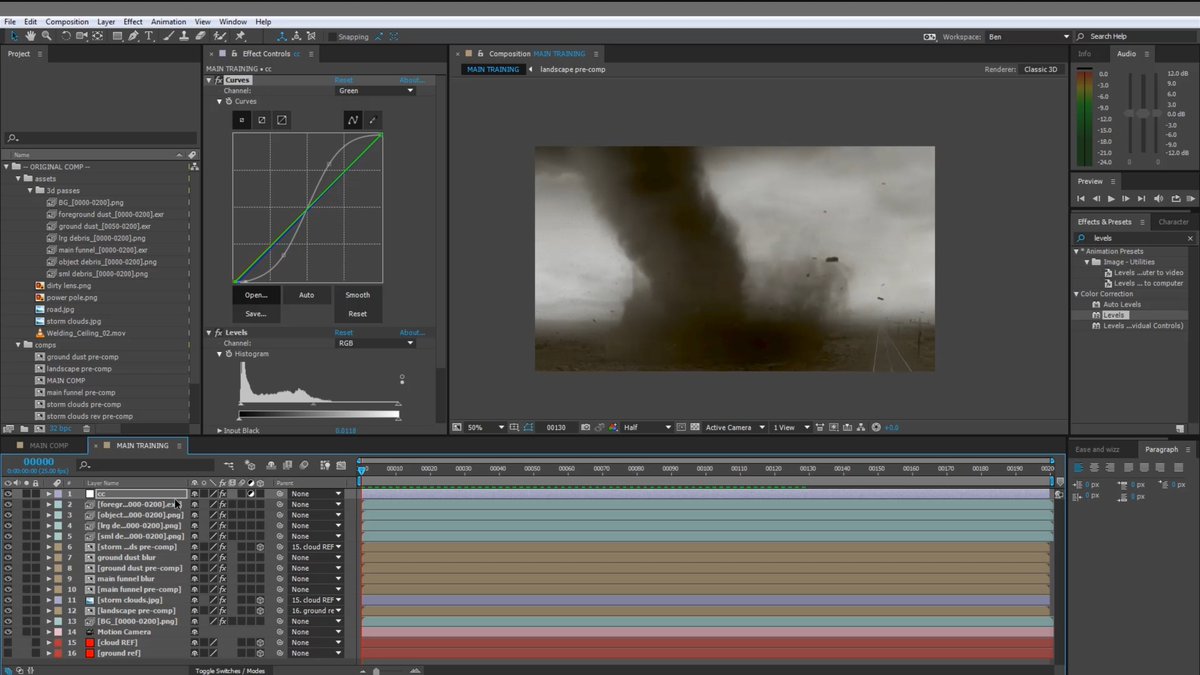Open the Composition menu
Image resolution: width=1200 pixels, height=675 pixels.
(x=67, y=21)
